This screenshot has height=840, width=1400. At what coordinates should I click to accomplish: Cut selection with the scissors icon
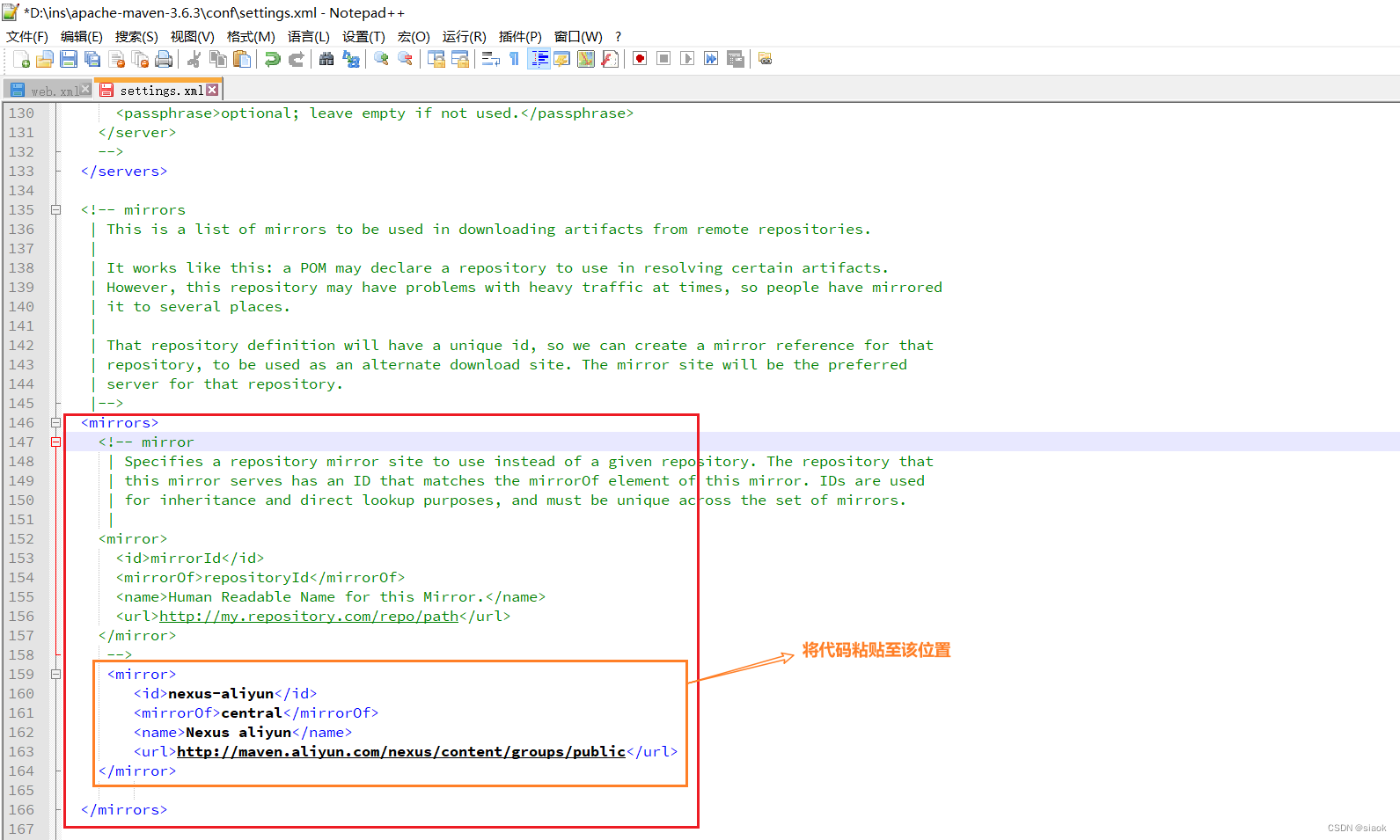(x=194, y=59)
